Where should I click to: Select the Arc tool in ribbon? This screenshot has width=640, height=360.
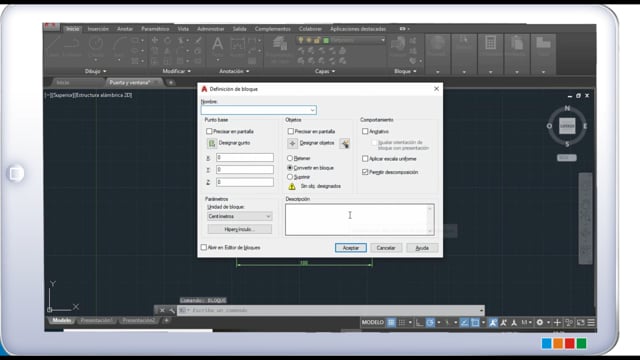tap(119, 45)
